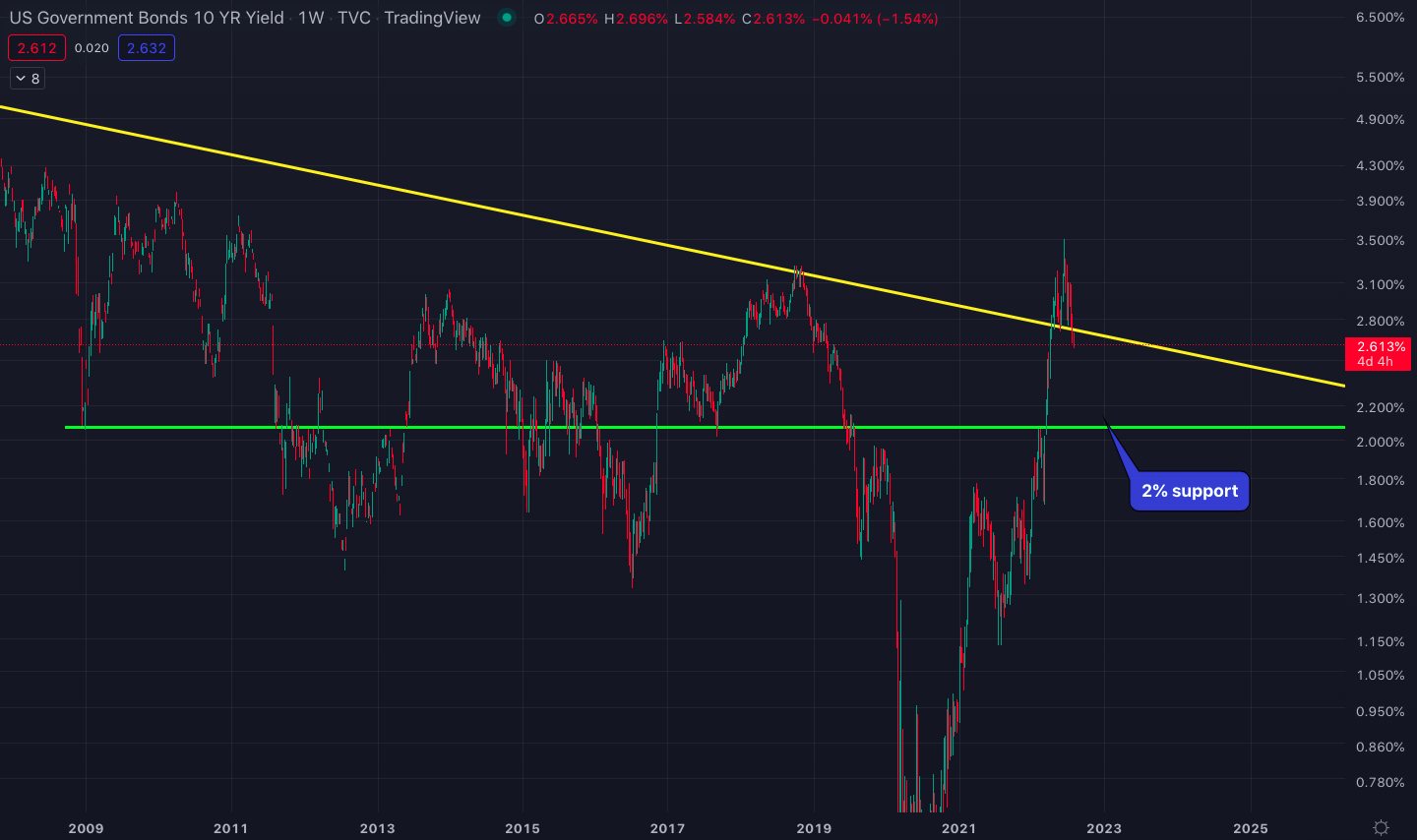1417x840 pixels.
Task: Click the 2.800% price axis label
Action: pos(1381,321)
